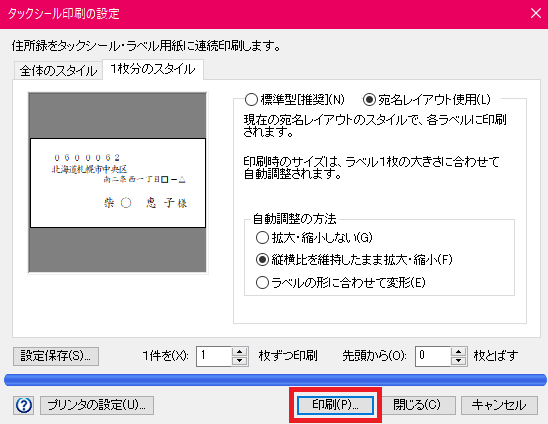Click the 印刷(P)... button
Screen dimensions: 548x424
(x=335, y=405)
